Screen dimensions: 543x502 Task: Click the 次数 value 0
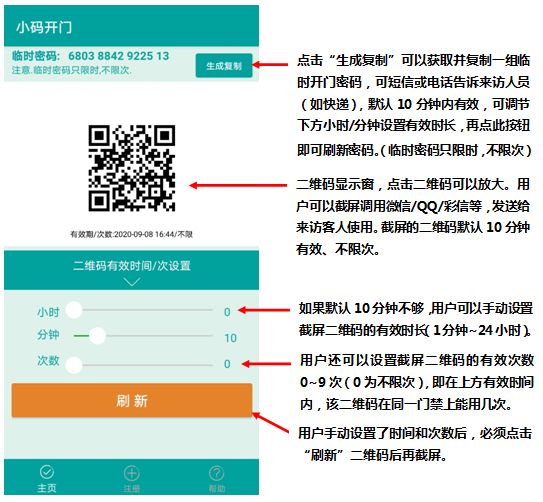[x=227, y=364]
